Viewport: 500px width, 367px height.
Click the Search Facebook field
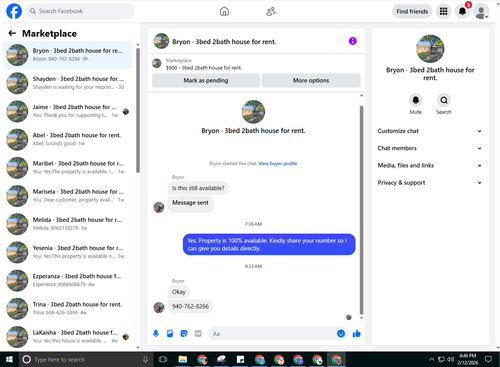(80, 11)
